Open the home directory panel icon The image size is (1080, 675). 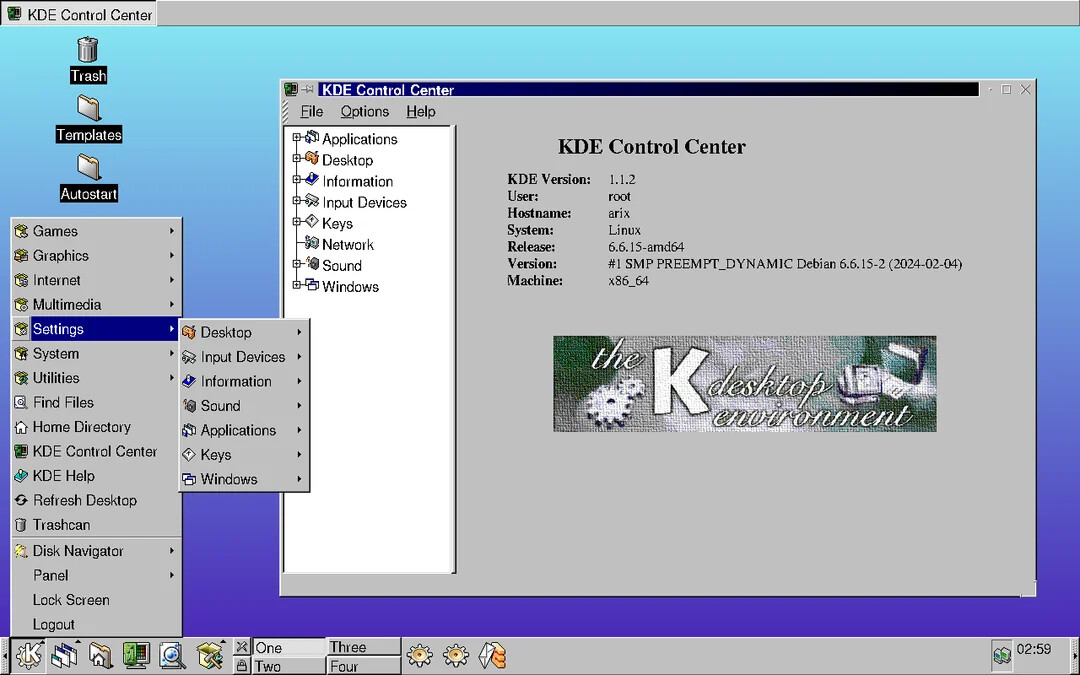pyautogui.click(x=100, y=655)
